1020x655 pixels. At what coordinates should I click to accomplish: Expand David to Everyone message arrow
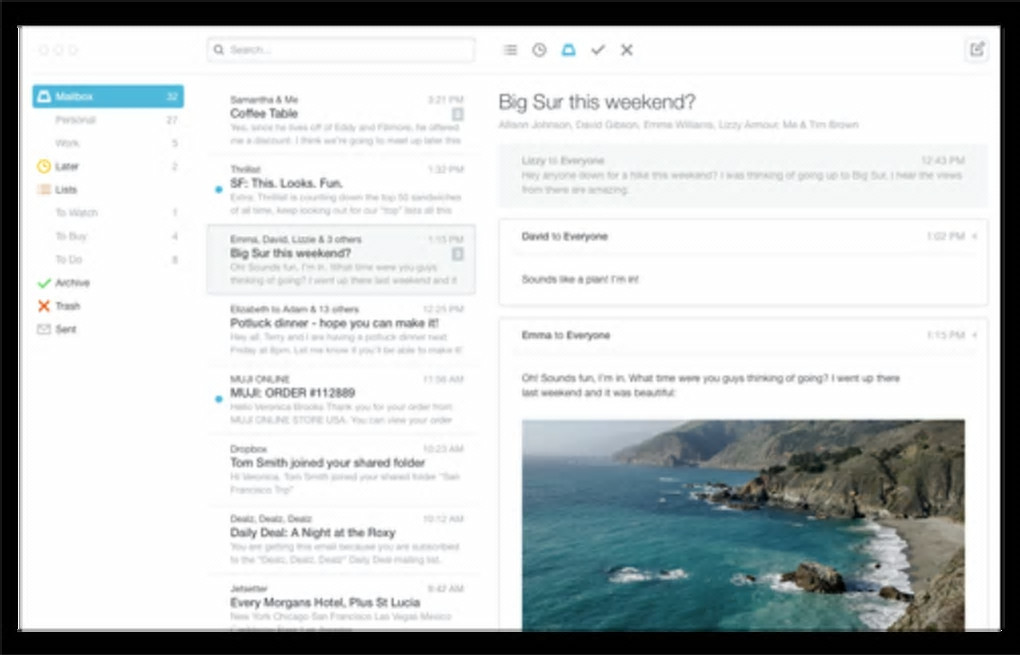coord(974,237)
